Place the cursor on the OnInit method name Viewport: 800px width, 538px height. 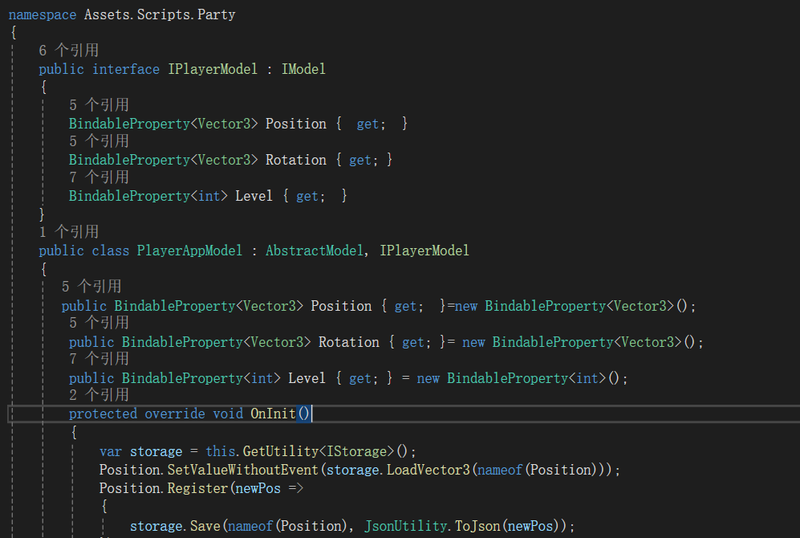[x=273, y=413]
